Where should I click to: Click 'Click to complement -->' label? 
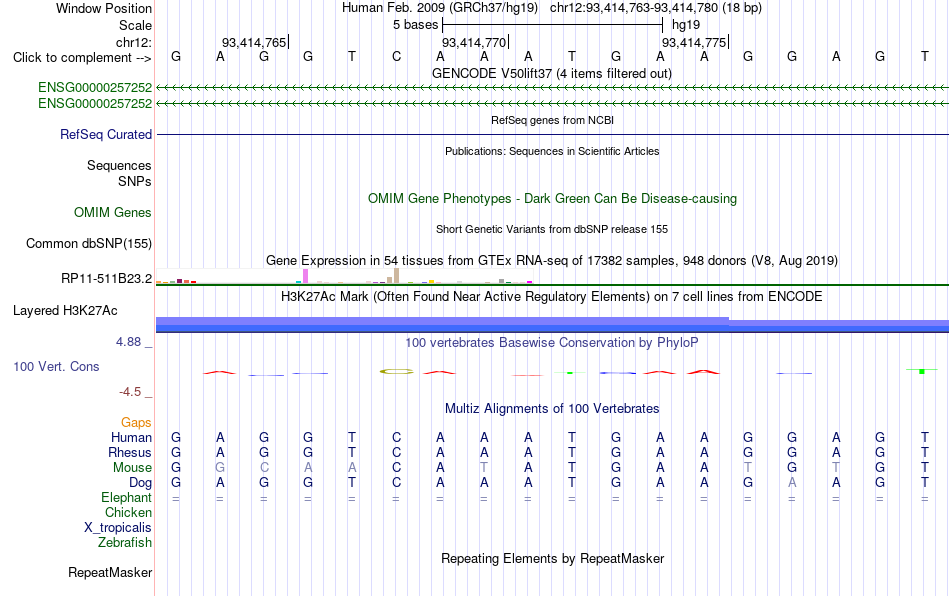(82, 58)
